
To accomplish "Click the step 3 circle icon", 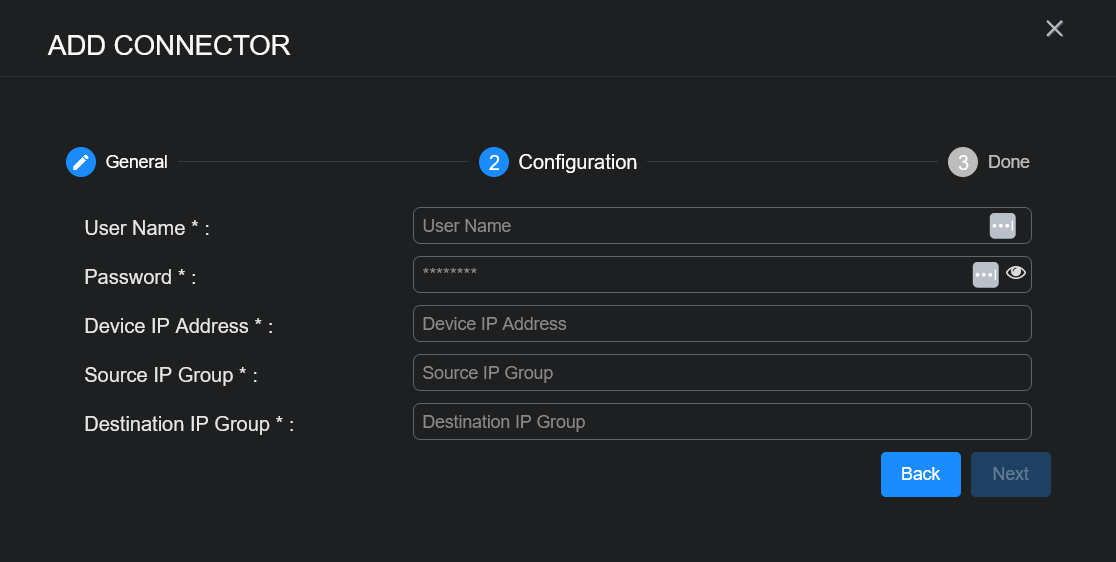I will click(x=962, y=162).
